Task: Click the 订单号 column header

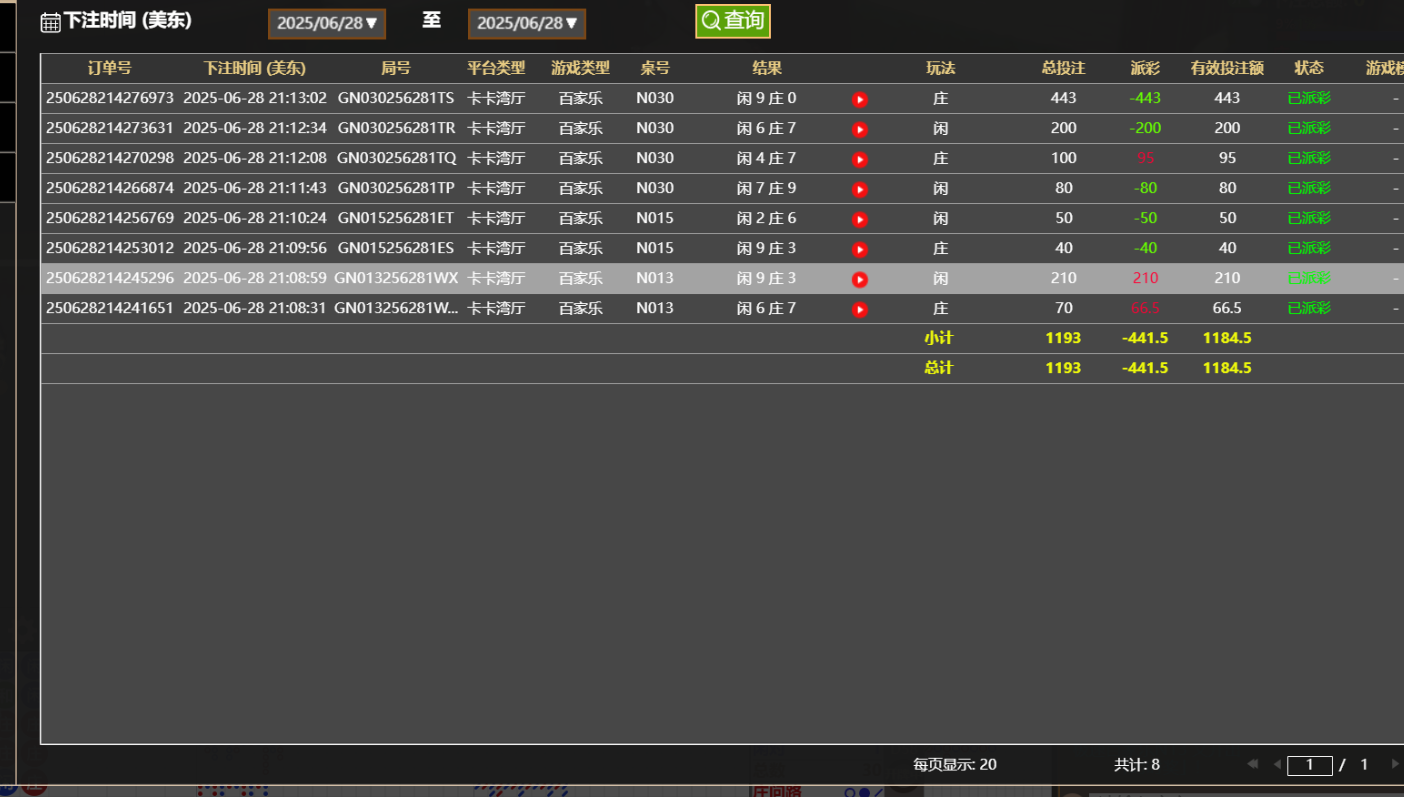Action: click(x=109, y=68)
